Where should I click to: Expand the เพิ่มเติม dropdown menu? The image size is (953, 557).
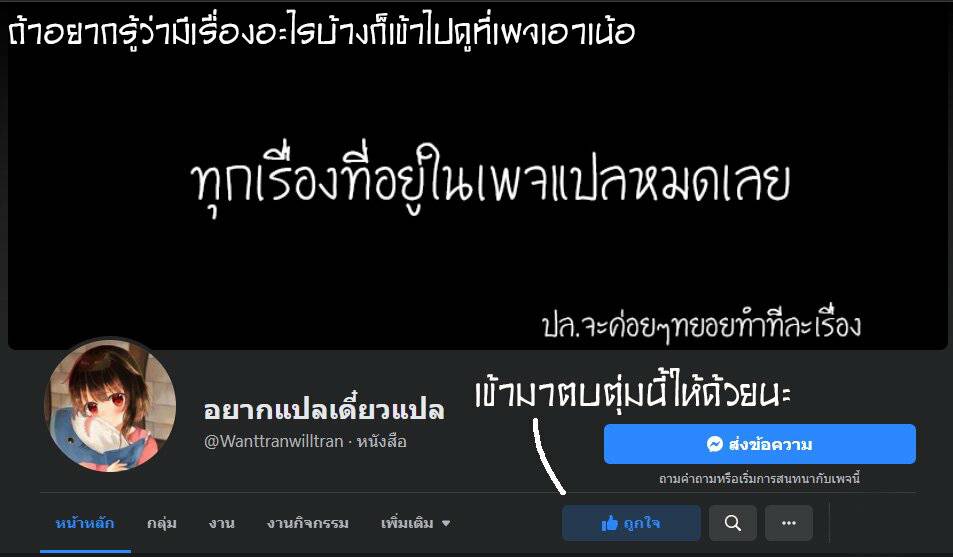(416, 523)
